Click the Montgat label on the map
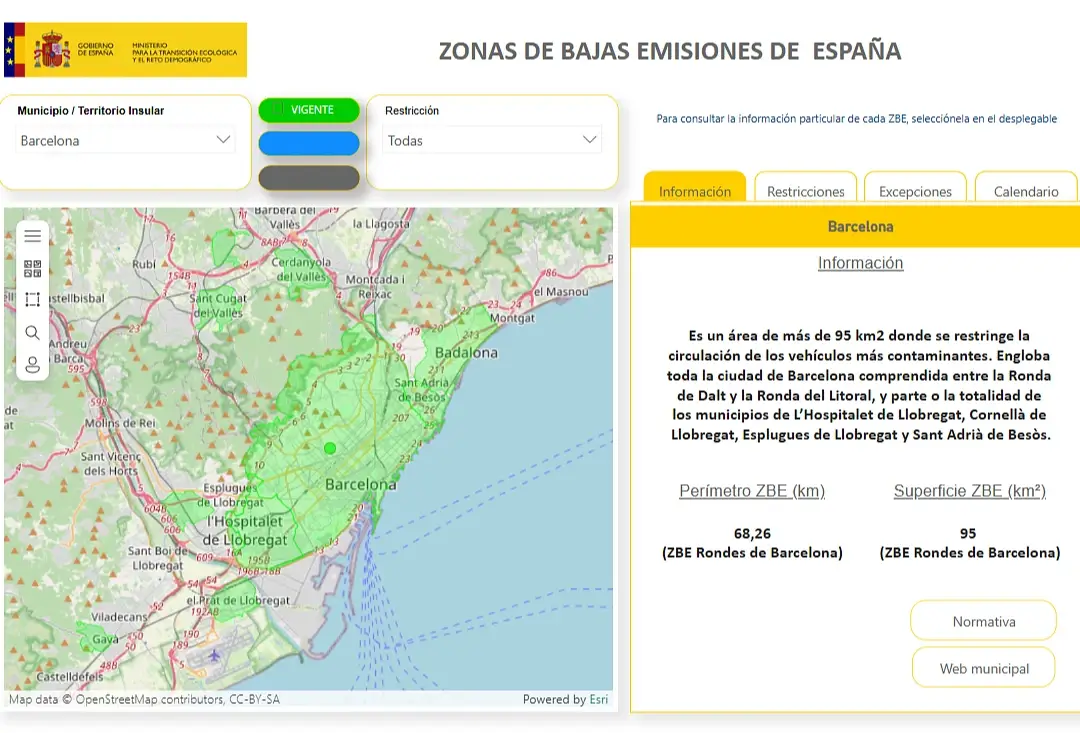Screen dimensions: 1080x733 coord(512,318)
